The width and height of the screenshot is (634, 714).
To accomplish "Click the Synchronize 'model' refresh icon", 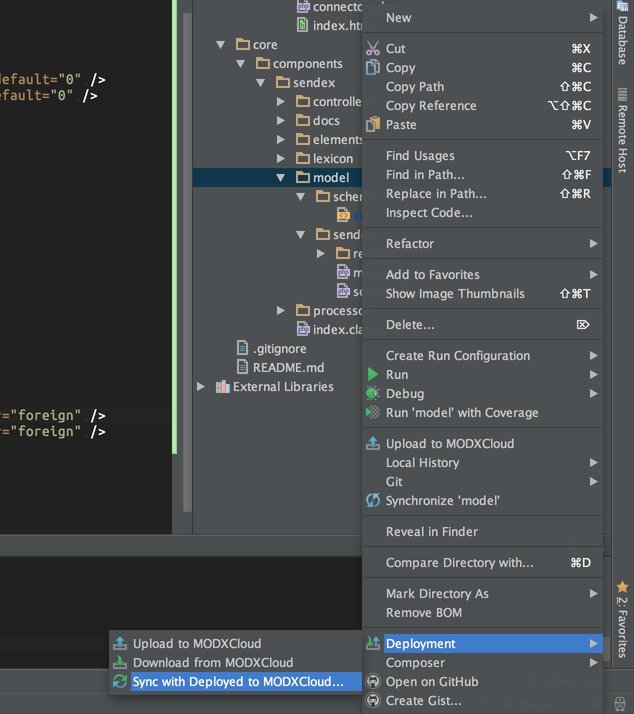I will 373,500.
